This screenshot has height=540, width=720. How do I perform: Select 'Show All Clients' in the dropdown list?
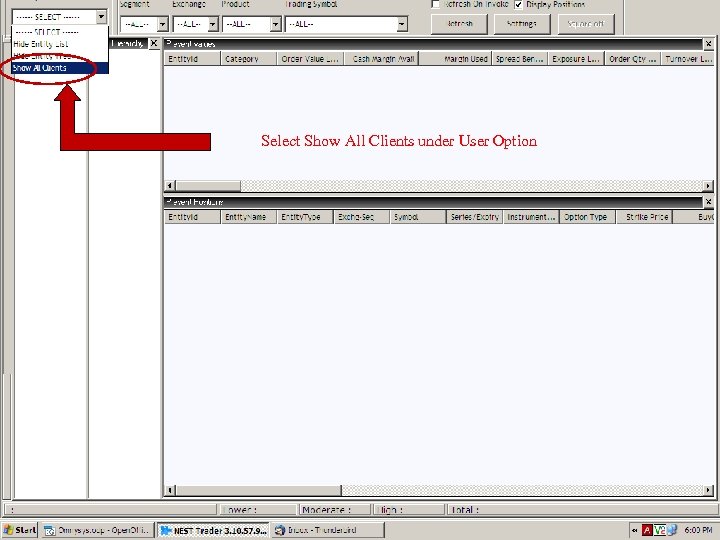coord(60,68)
